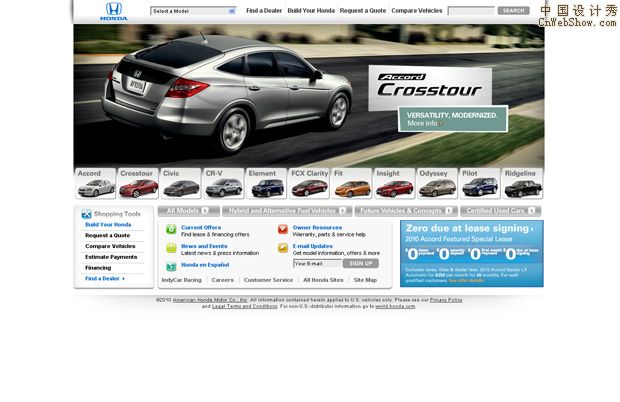Select the Accord car thumbnail

(x=95, y=183)
